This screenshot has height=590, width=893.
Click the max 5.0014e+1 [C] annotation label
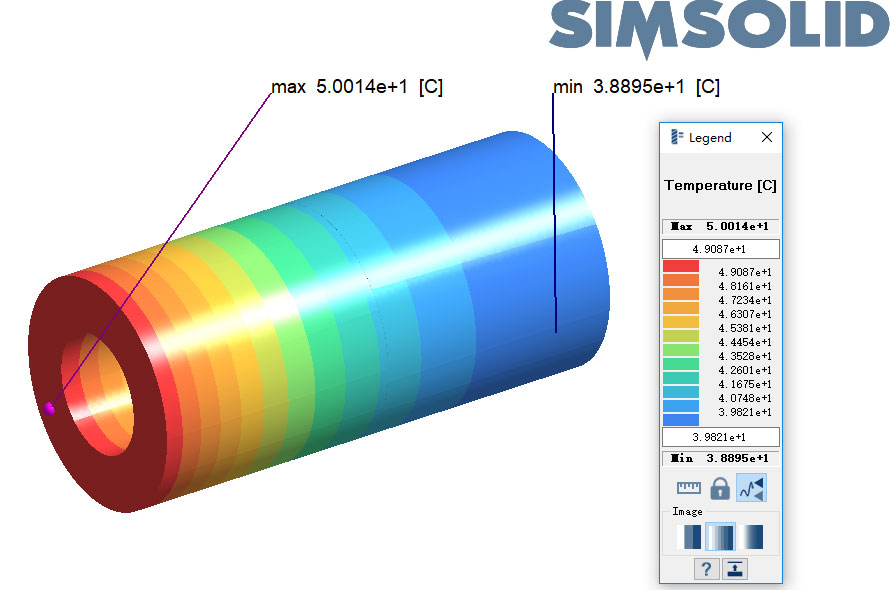[357, 87]
